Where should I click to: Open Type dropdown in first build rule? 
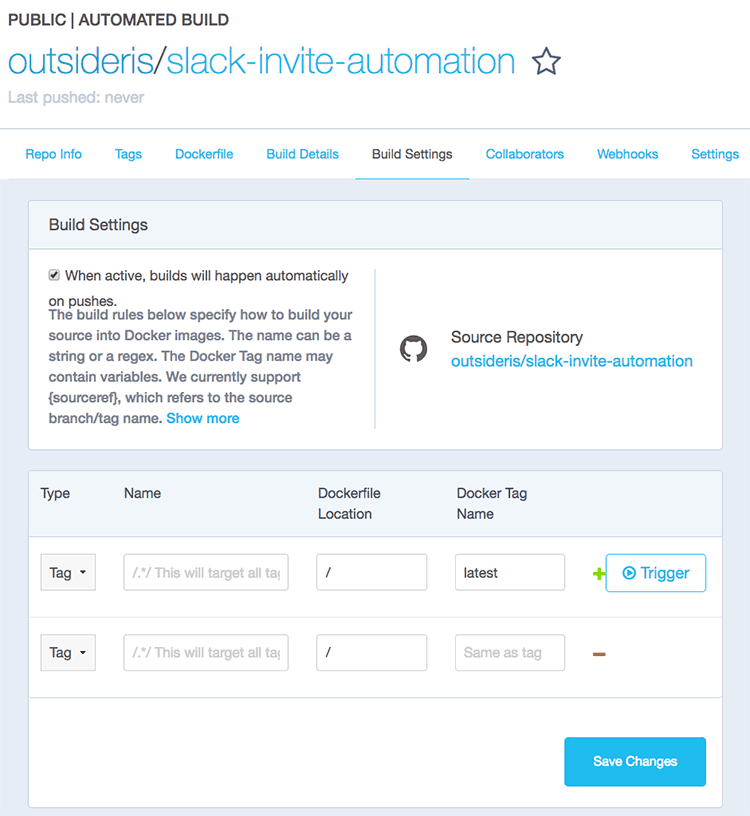point(68,572)
